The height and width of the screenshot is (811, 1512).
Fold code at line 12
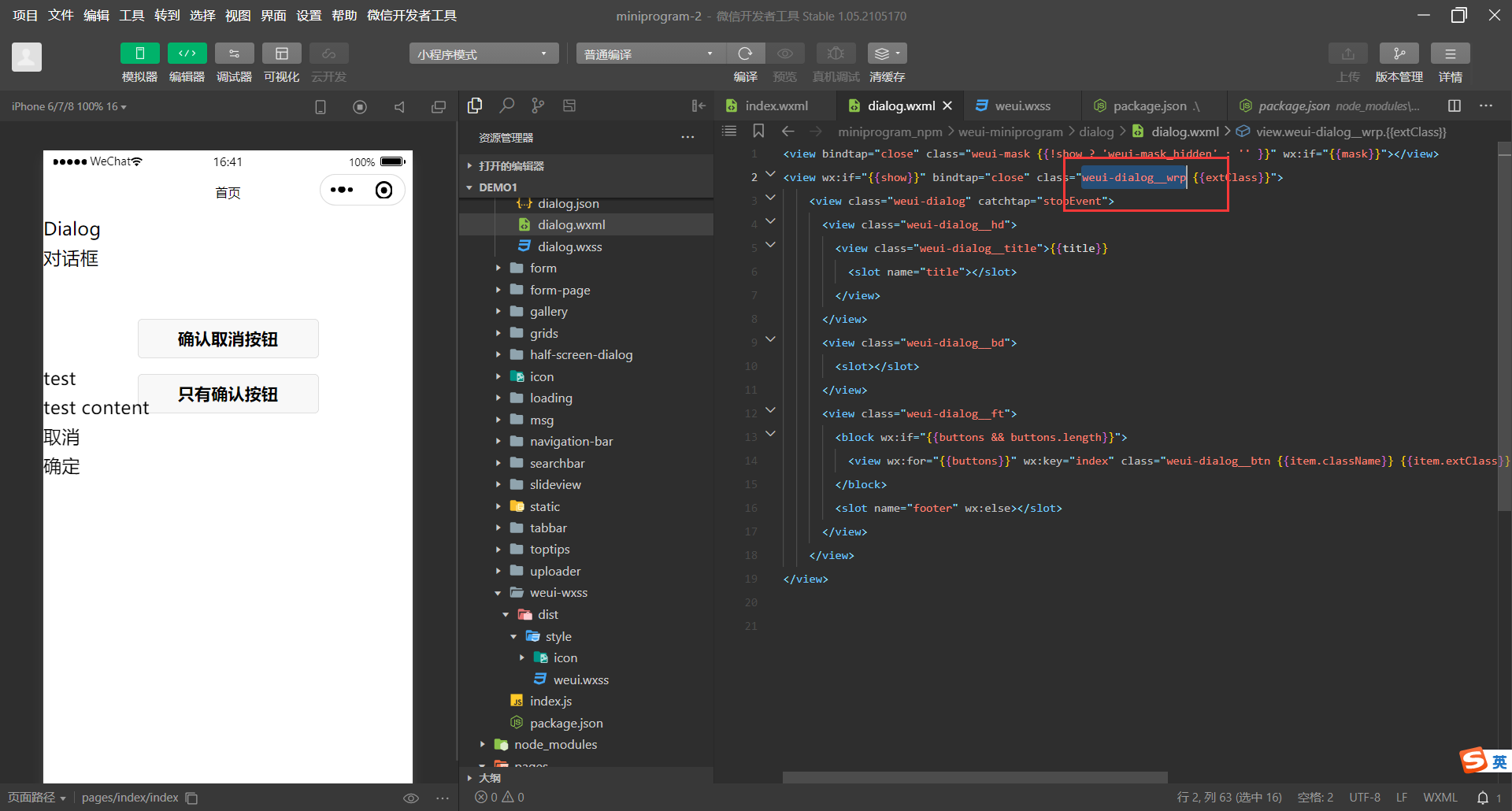pyautogui.click(x=771, y=410)
